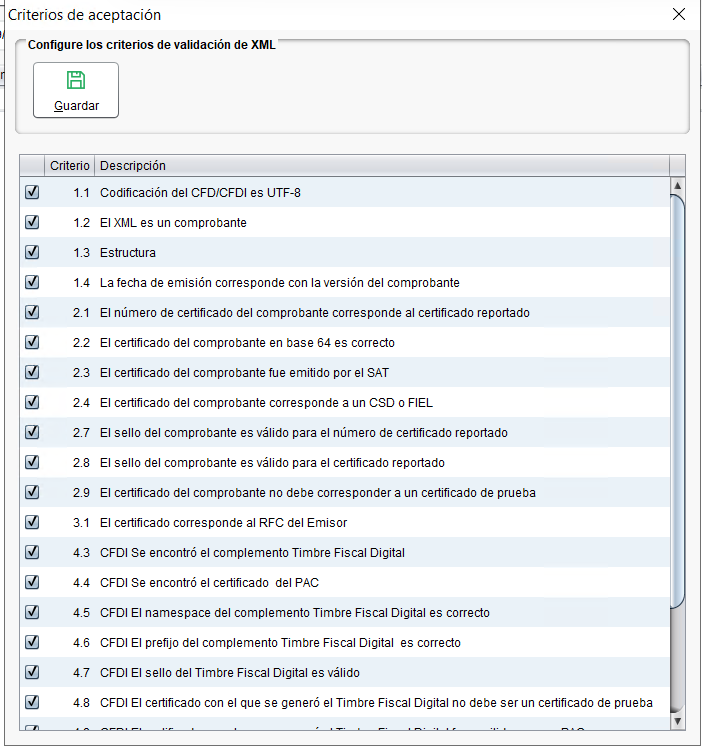Click the green Guardar save icon
This screenshot has width=702, height=752.
[76, 81]
